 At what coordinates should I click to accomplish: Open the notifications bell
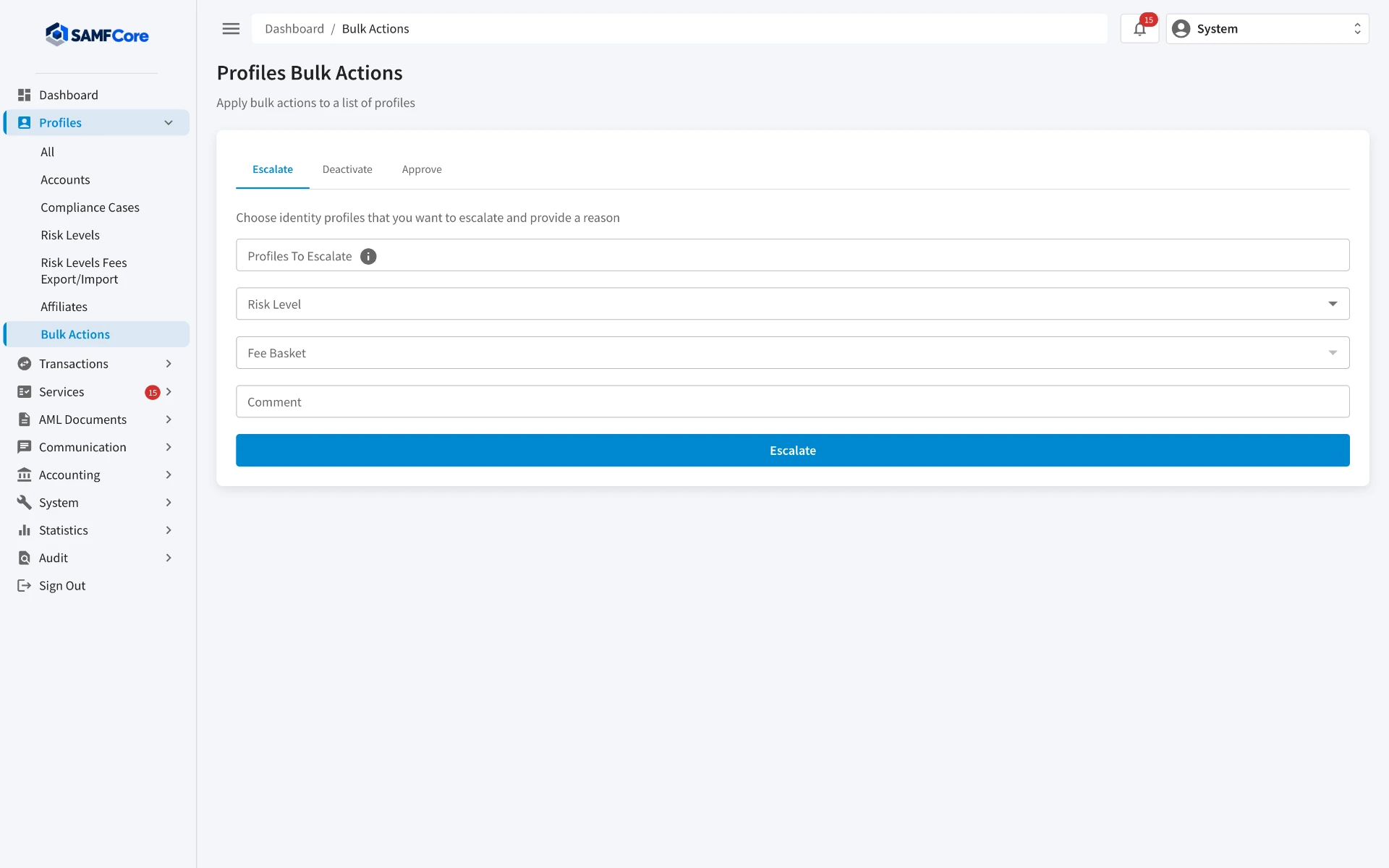coord(1139,29)
